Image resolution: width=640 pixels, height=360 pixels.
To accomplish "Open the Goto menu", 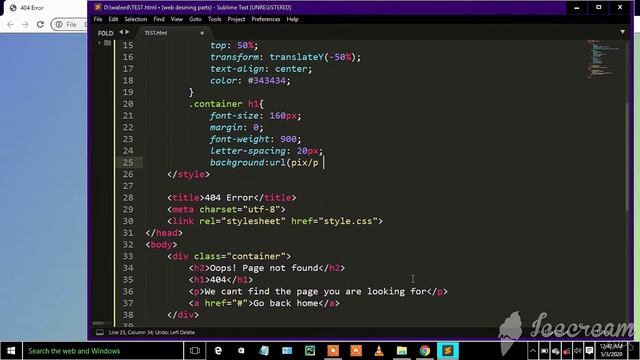I will 195,19.
